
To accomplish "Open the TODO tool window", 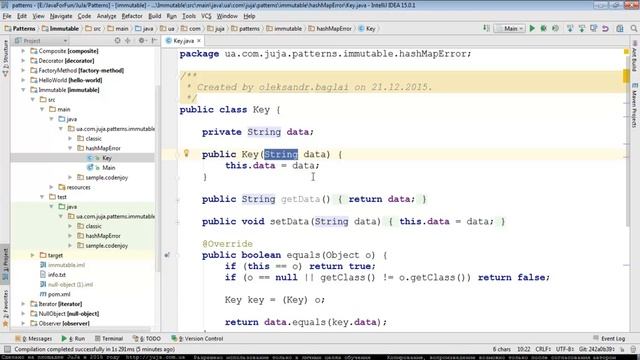I will tap(147, 338).
